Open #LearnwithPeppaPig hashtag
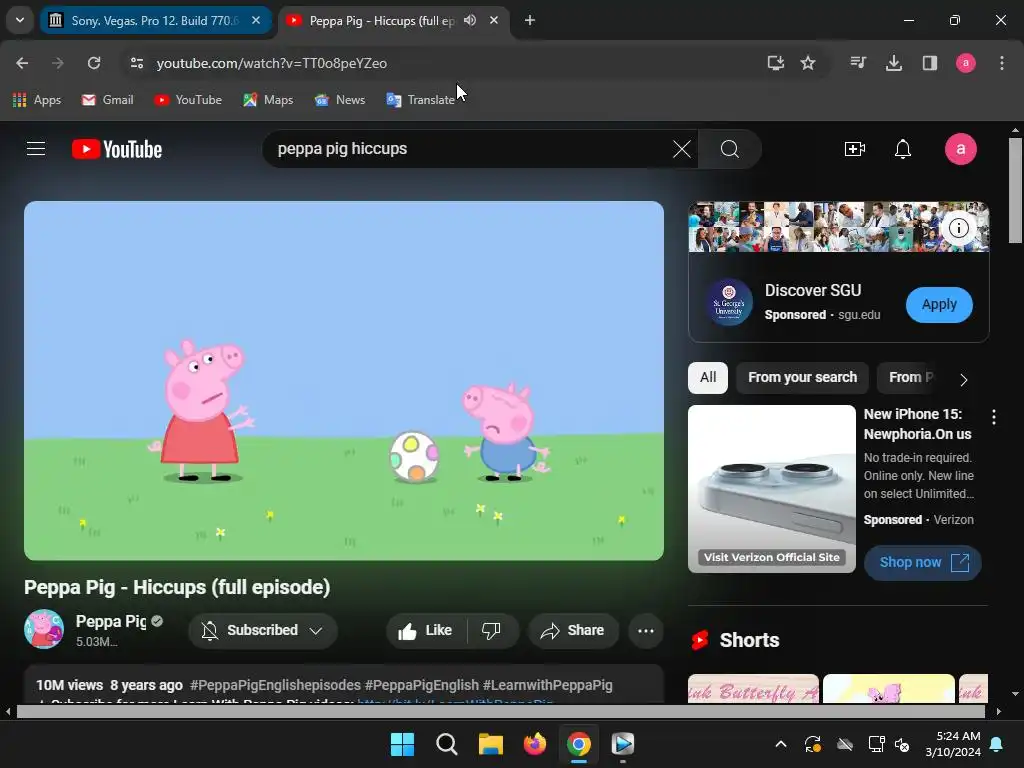The width and height of the screenshot is (1024, 768). (547, 685)
